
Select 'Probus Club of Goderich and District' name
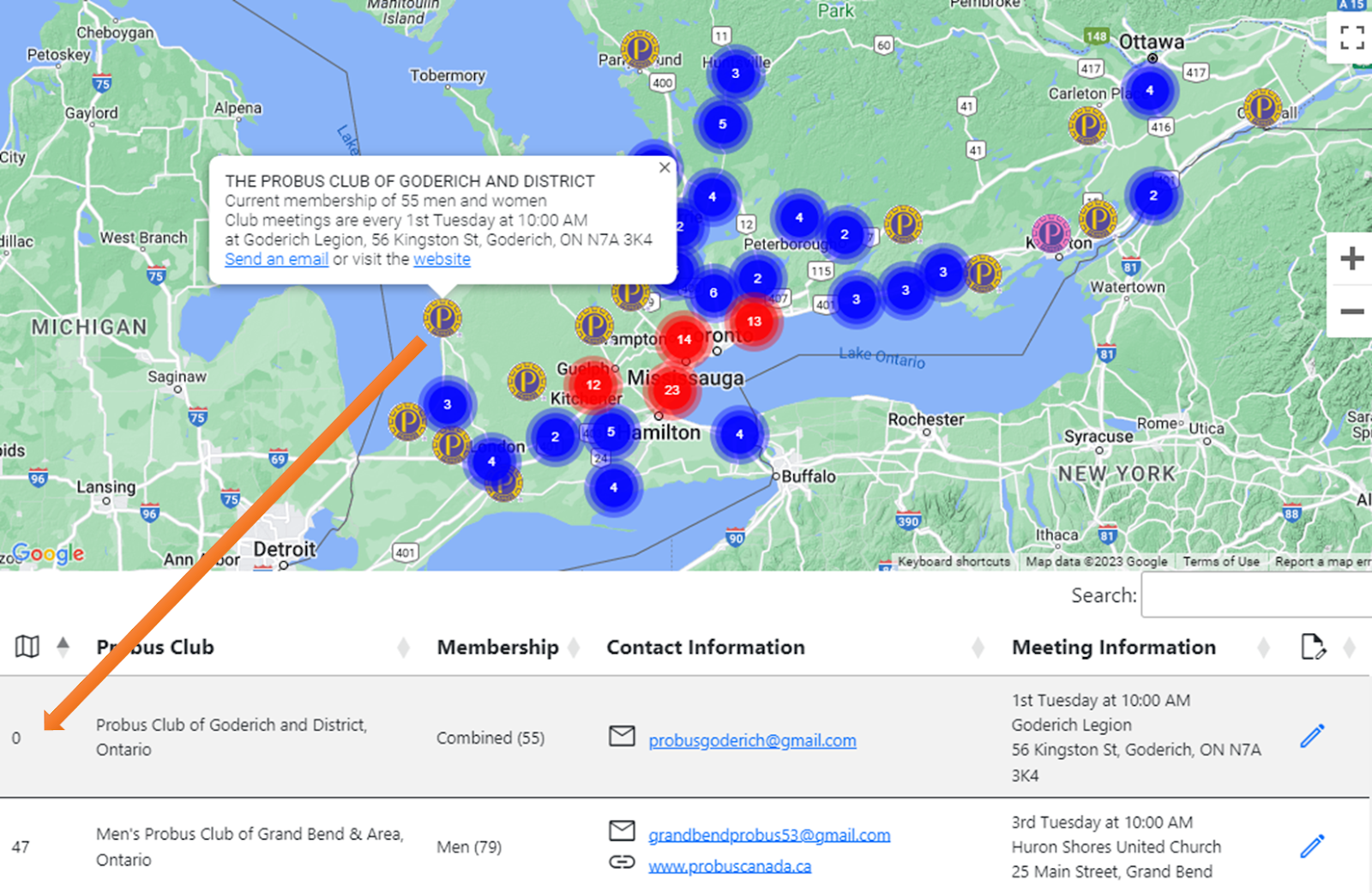(x=232, y=737)
